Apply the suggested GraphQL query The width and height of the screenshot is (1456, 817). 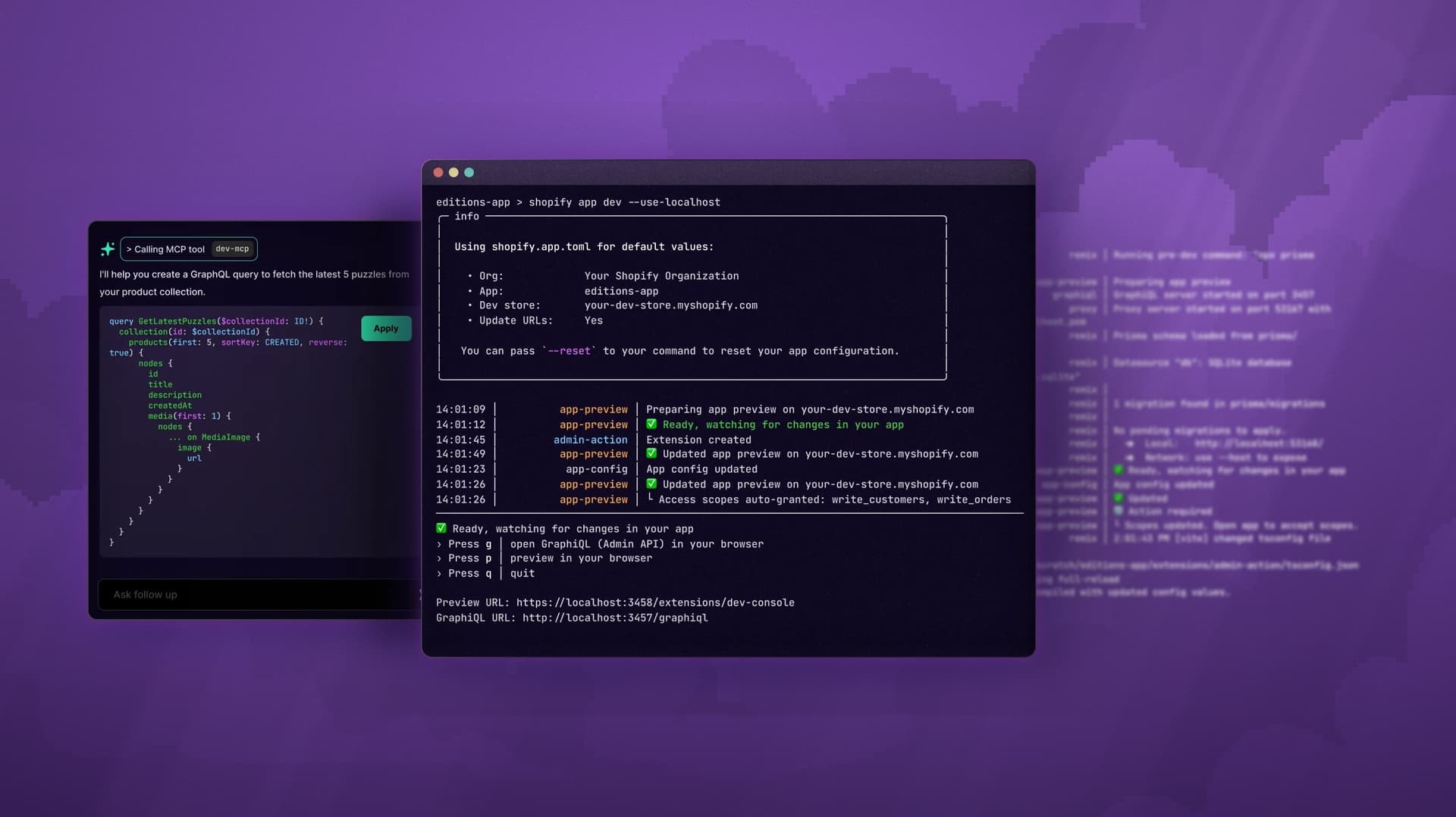tap(386, 328)
